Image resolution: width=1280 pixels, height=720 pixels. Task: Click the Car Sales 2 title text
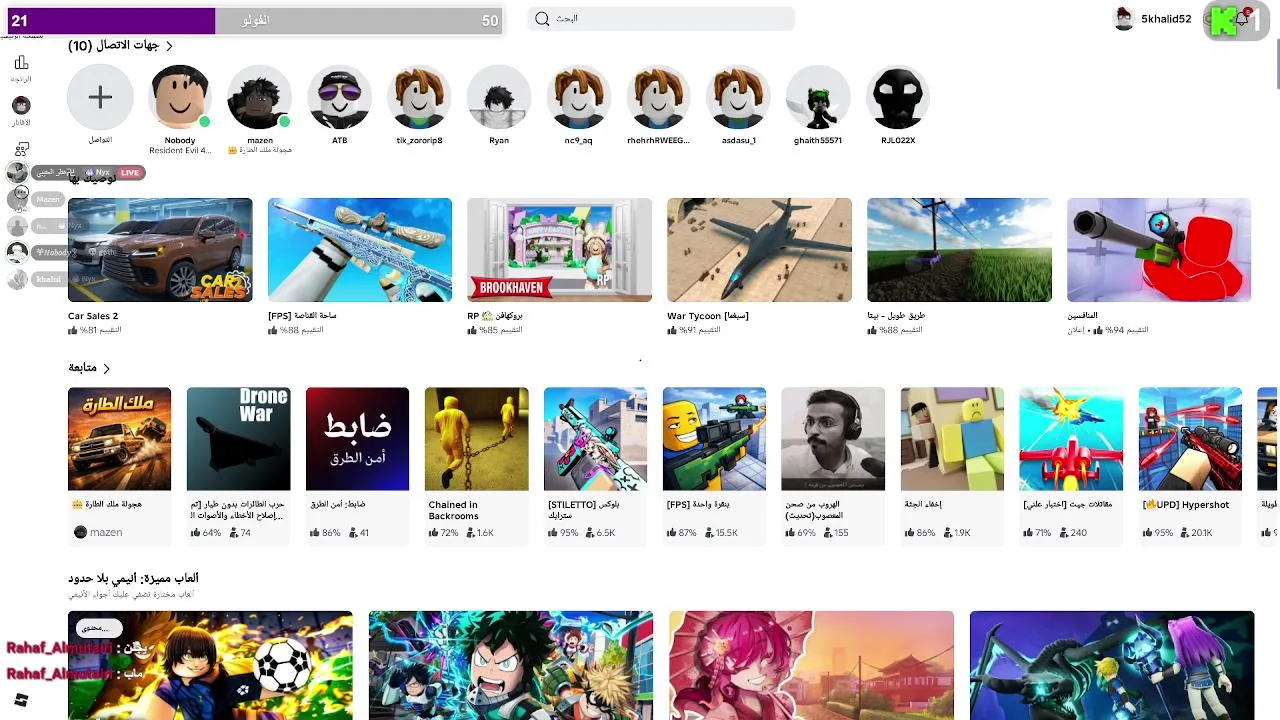click(93, 316)
